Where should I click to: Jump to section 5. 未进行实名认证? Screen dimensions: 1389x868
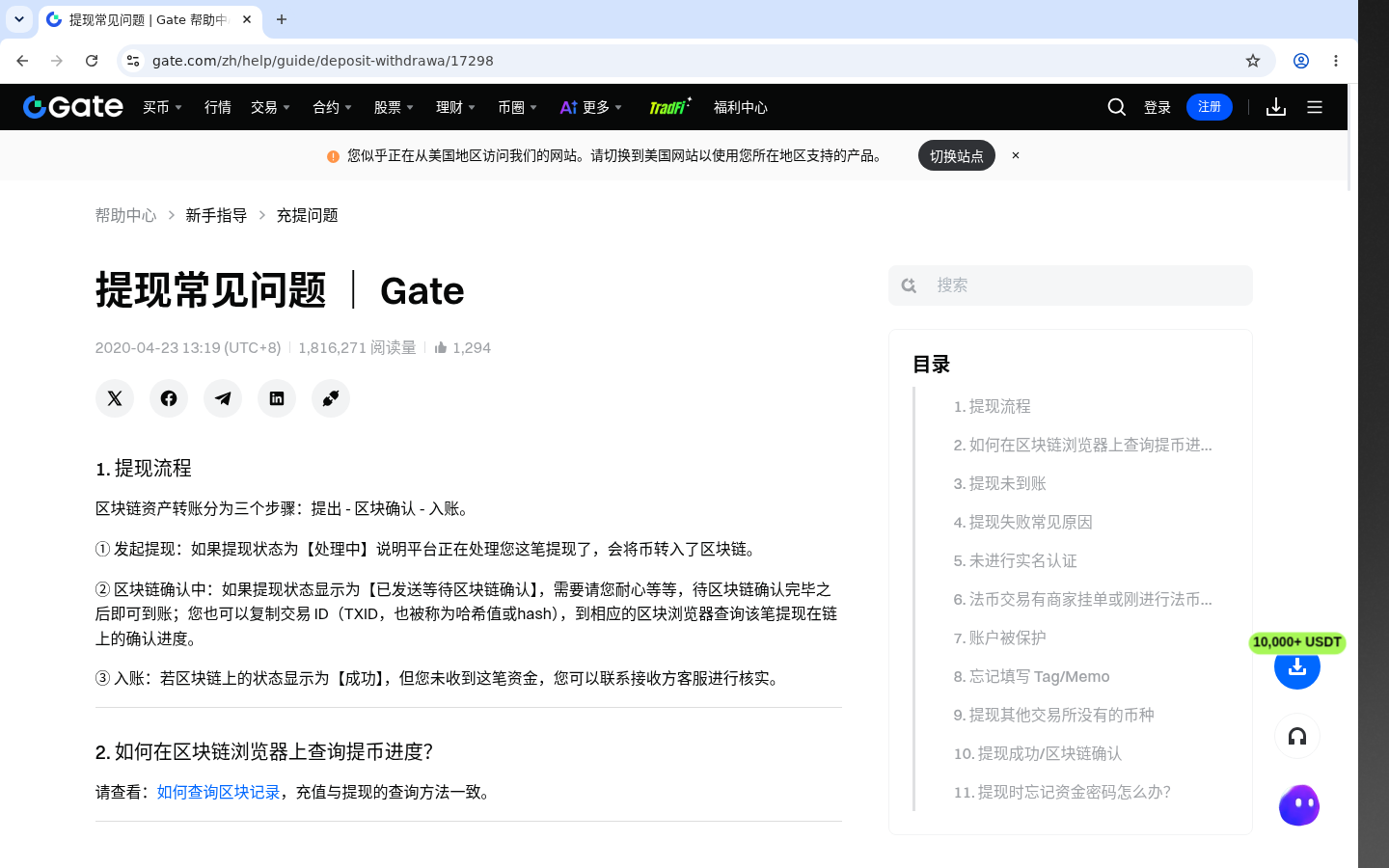click(x=1015, y=560)
